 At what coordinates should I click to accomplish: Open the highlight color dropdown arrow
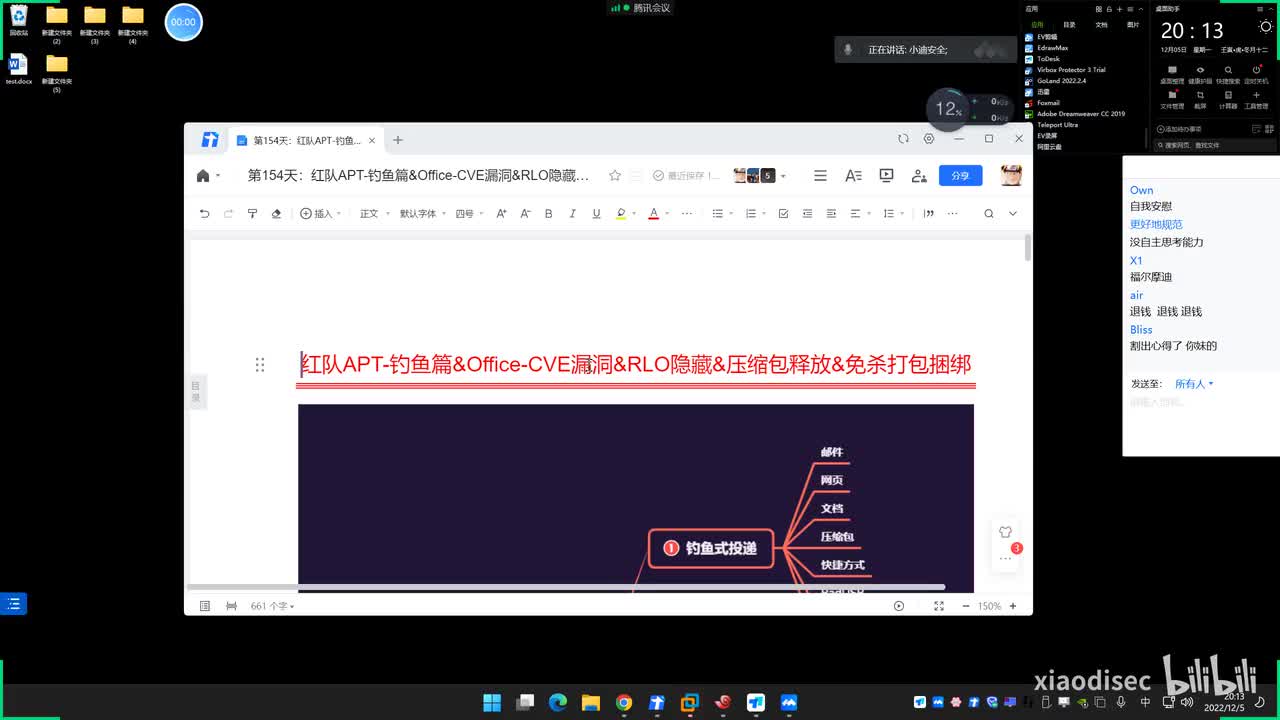point(634,214)
